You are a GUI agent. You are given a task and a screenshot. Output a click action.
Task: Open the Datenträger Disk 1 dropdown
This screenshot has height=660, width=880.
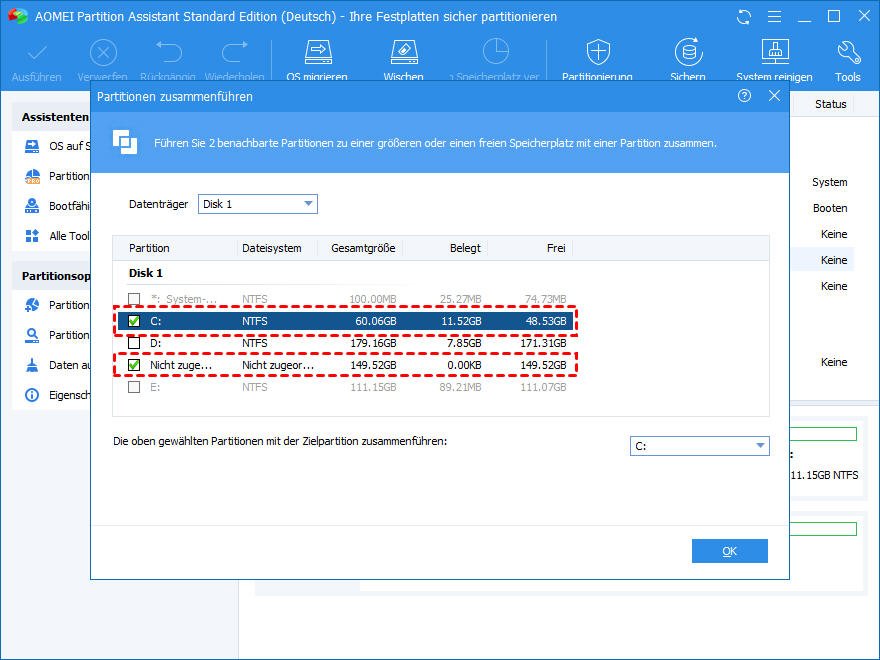pyautogui.click(x=258, y=204)
